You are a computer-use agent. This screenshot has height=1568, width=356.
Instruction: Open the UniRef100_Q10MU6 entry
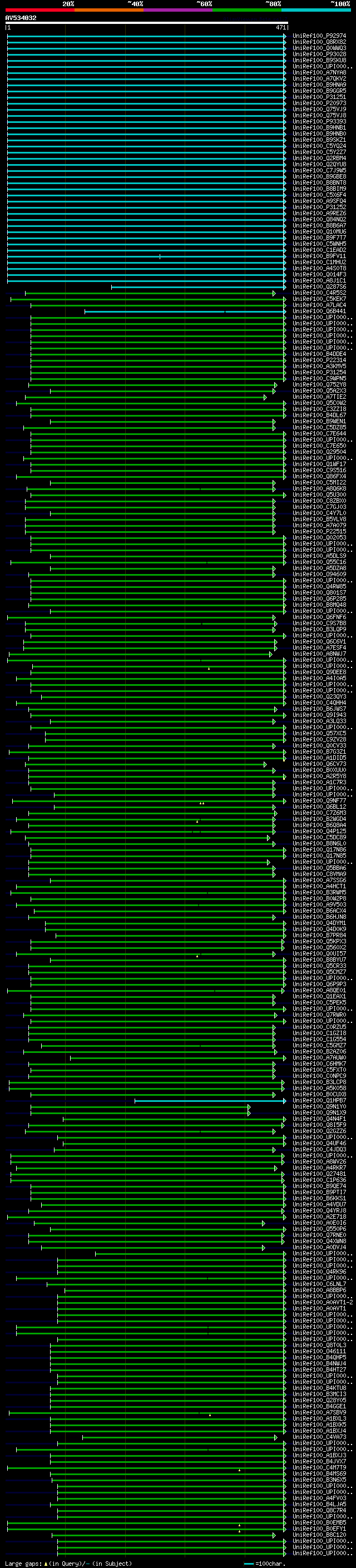click(319, 231)
